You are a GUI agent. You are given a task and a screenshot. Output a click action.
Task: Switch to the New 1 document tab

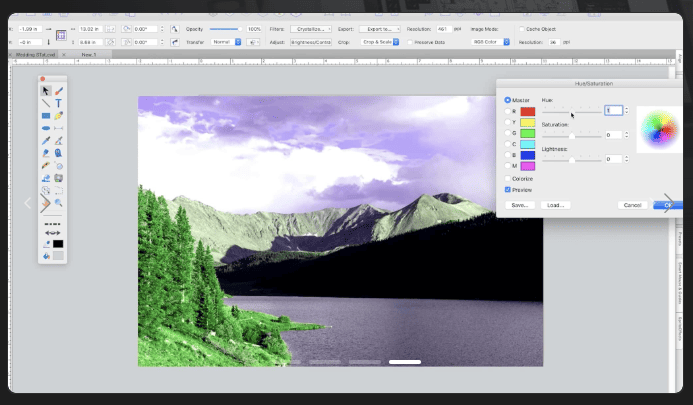(x=89, y=55)
